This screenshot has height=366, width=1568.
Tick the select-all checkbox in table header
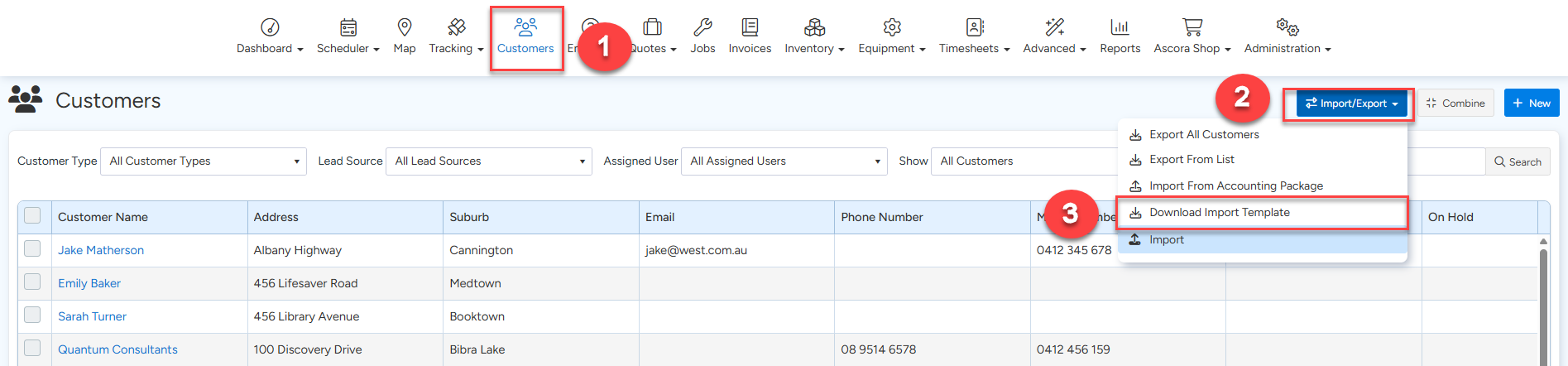tap(32, 216)
